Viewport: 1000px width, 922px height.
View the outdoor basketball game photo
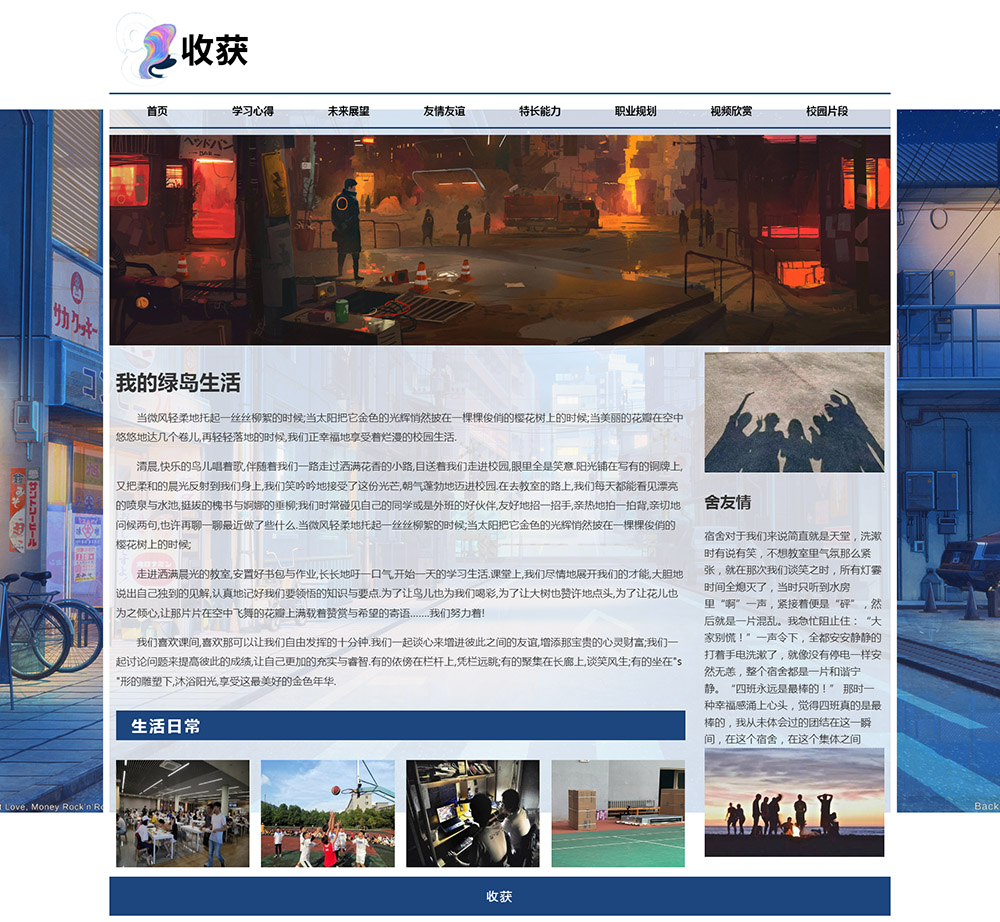[x=328, y=813]
